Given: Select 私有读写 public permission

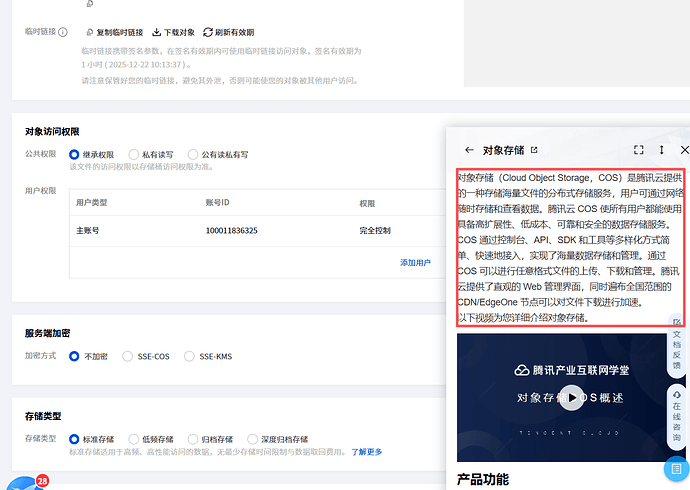Looking at the screenshot, I should 133,154.
